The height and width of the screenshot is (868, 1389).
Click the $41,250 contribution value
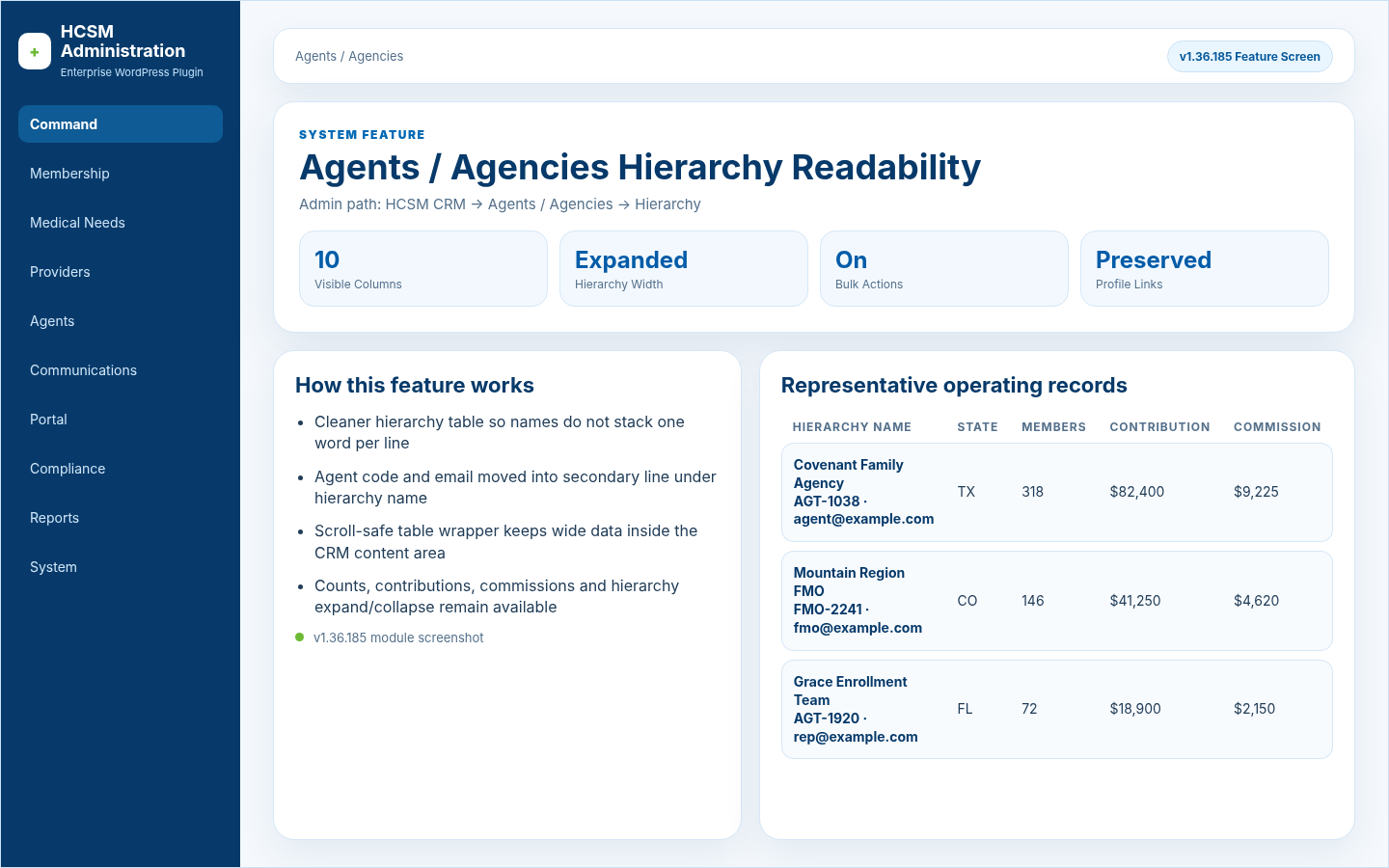pyautogui.click(x=1135, y=601)
